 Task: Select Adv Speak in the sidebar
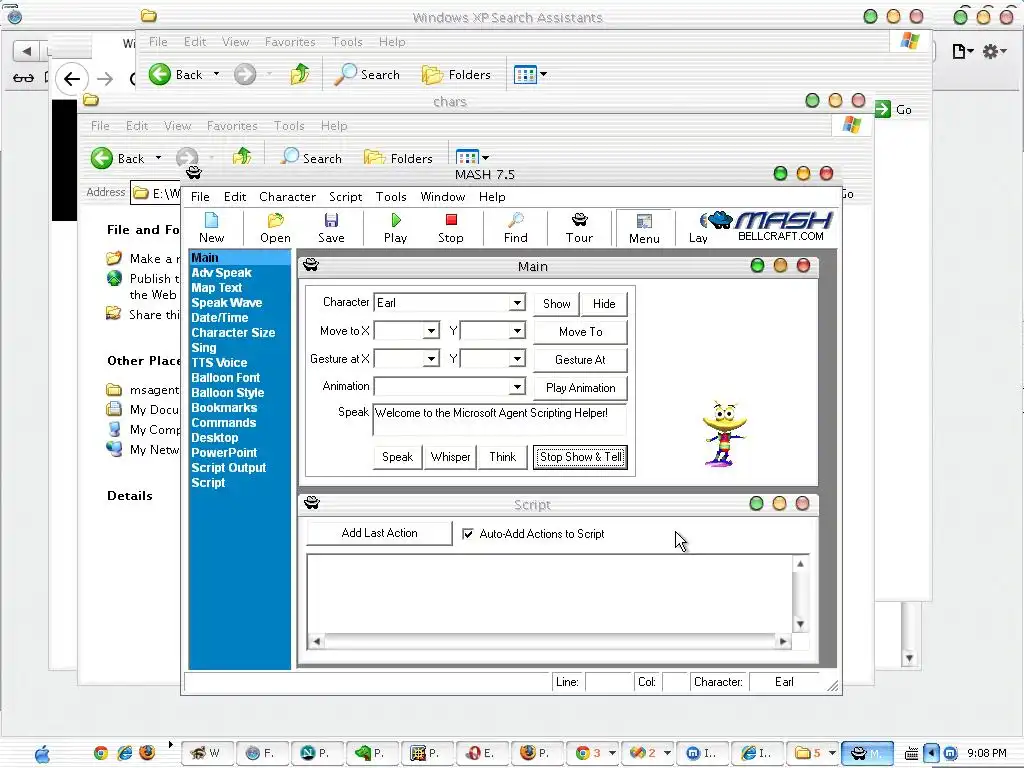click(221, 273)
